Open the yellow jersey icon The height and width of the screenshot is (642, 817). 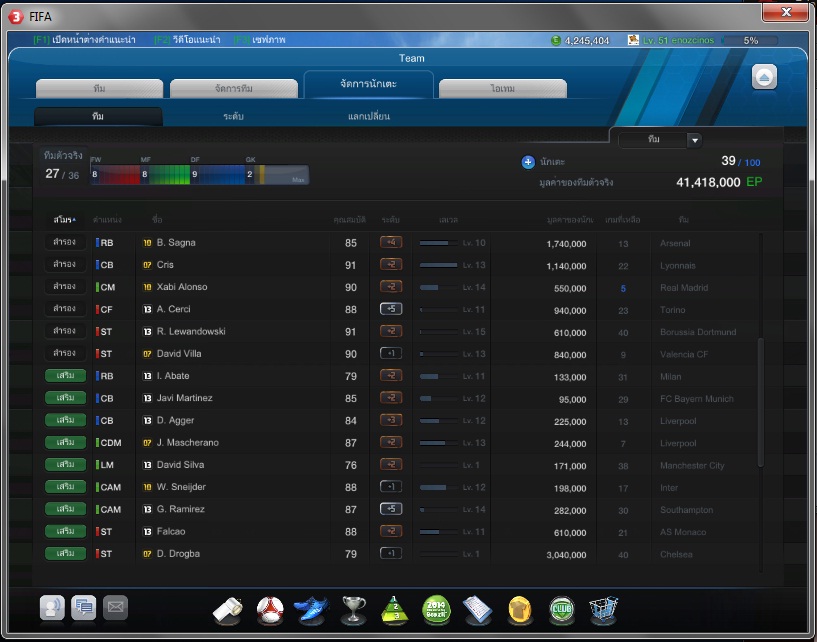click(519, 610)
